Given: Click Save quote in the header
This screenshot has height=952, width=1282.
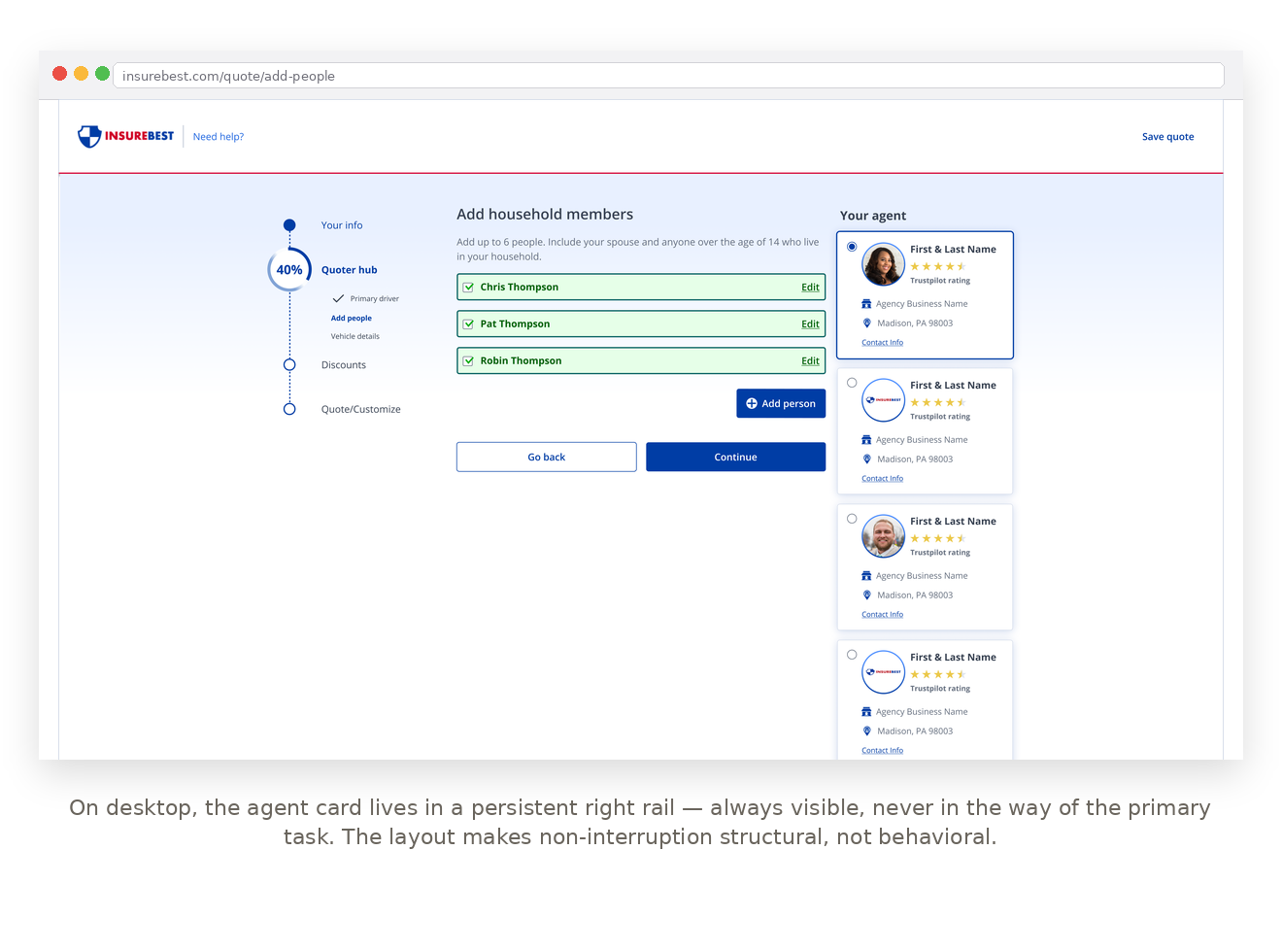Looking at the screenshot, I should point(1167,137).
